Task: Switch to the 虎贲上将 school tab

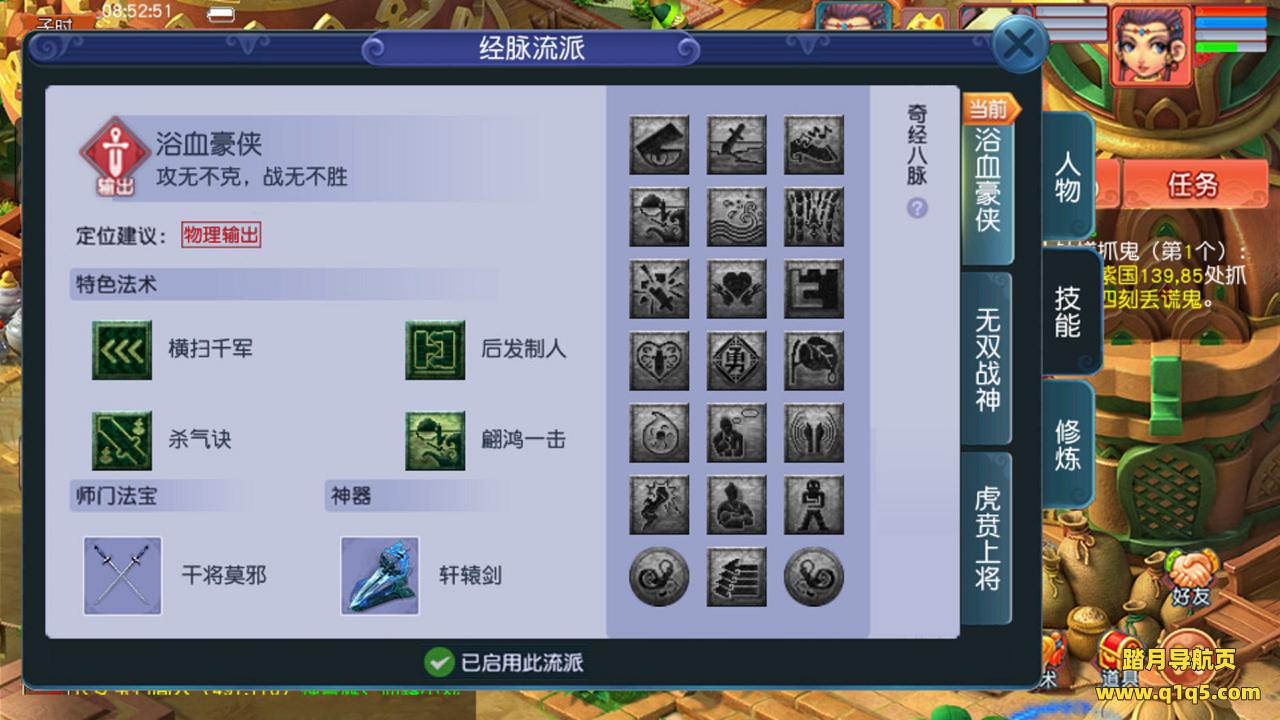Action: [x=987, y=538]
